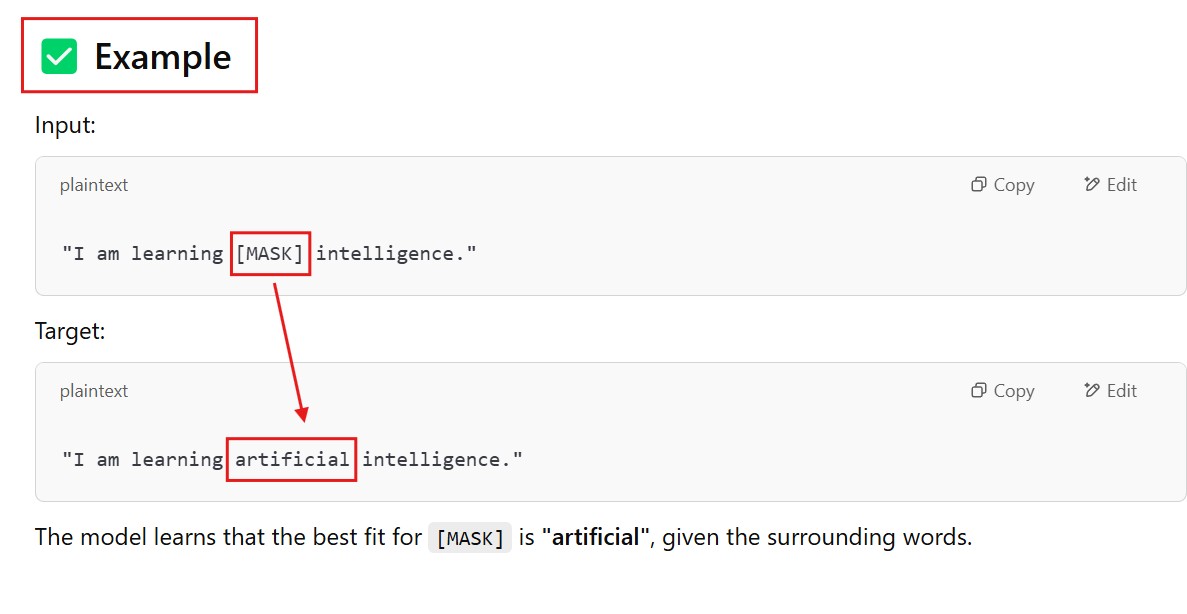This screenshot has width=1187, height=614.
Task: Click the Edit pencil icon in the Input code block
Action: click(1092, 185)
